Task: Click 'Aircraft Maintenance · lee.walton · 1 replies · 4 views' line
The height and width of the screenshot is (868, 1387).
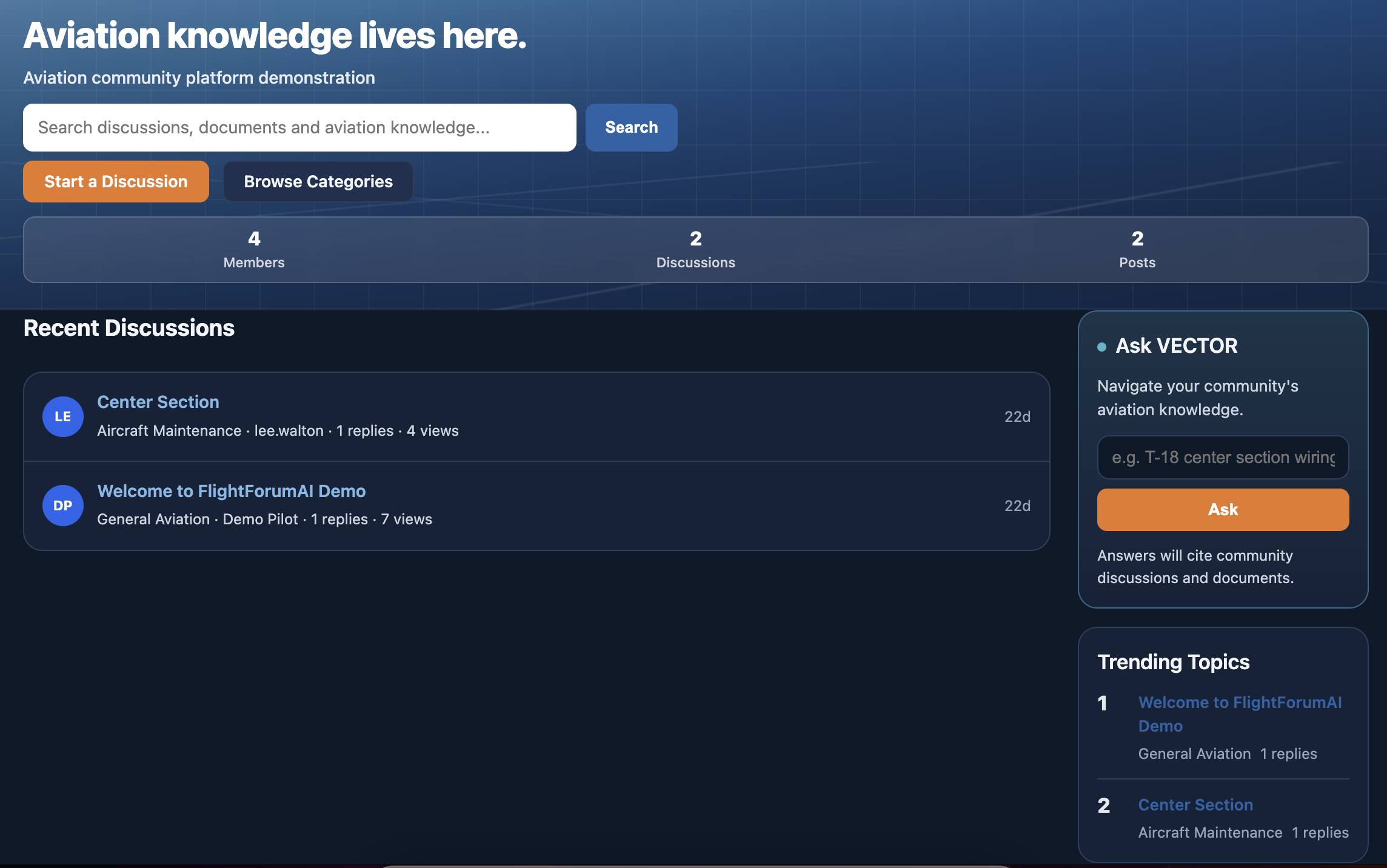Action: click(x=278, y=431)
